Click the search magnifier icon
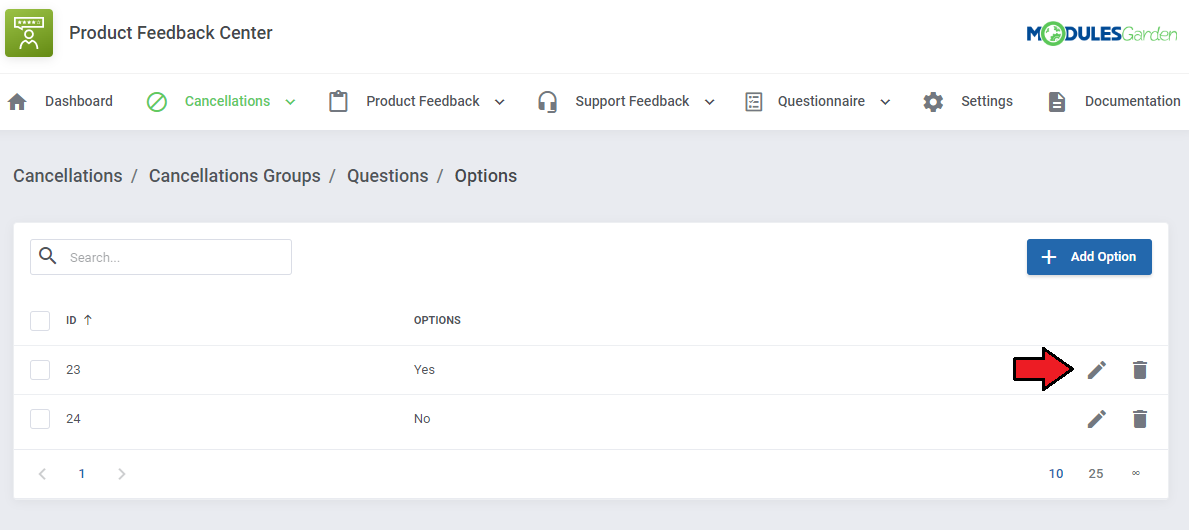The height and width of the screenshot is (530, 1189). 48,256
